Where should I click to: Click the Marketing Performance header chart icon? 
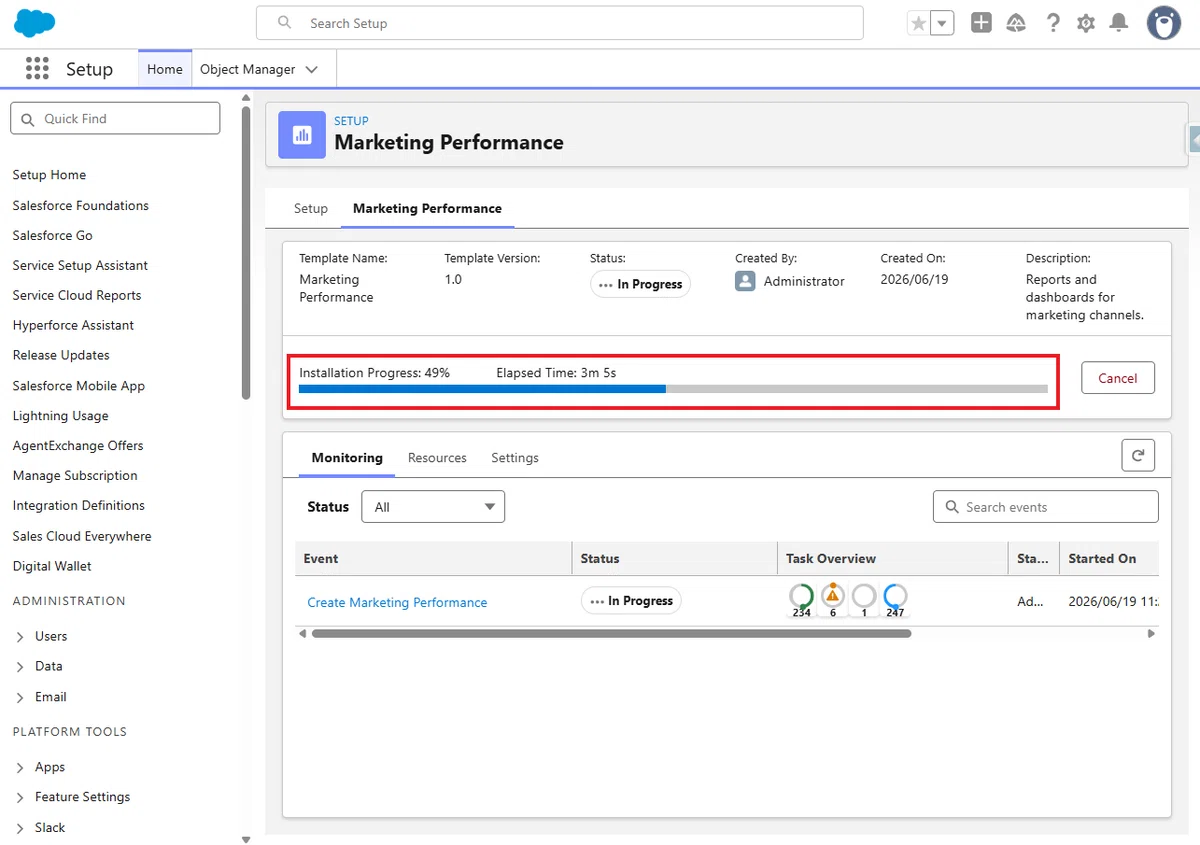(302, 134)
